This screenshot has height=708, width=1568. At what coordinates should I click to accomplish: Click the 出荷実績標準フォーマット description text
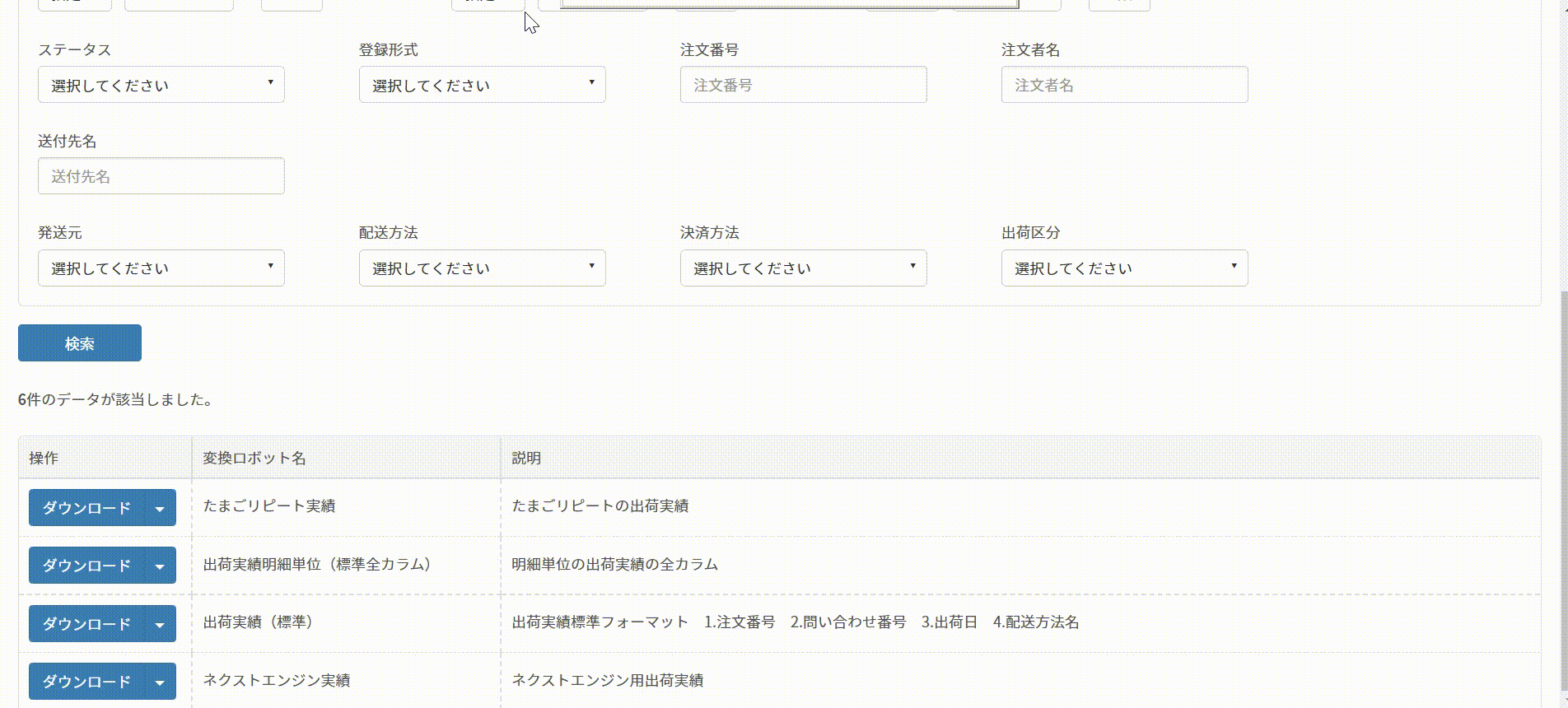tap(796, 622)
